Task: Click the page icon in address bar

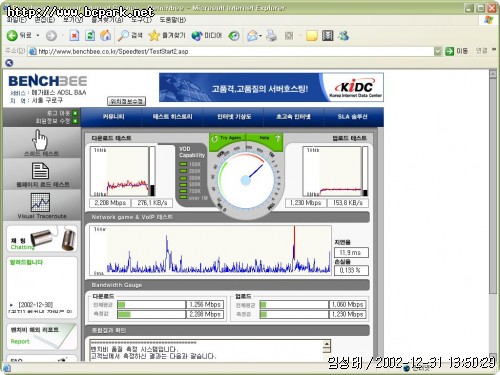Action: coord(33,51)
